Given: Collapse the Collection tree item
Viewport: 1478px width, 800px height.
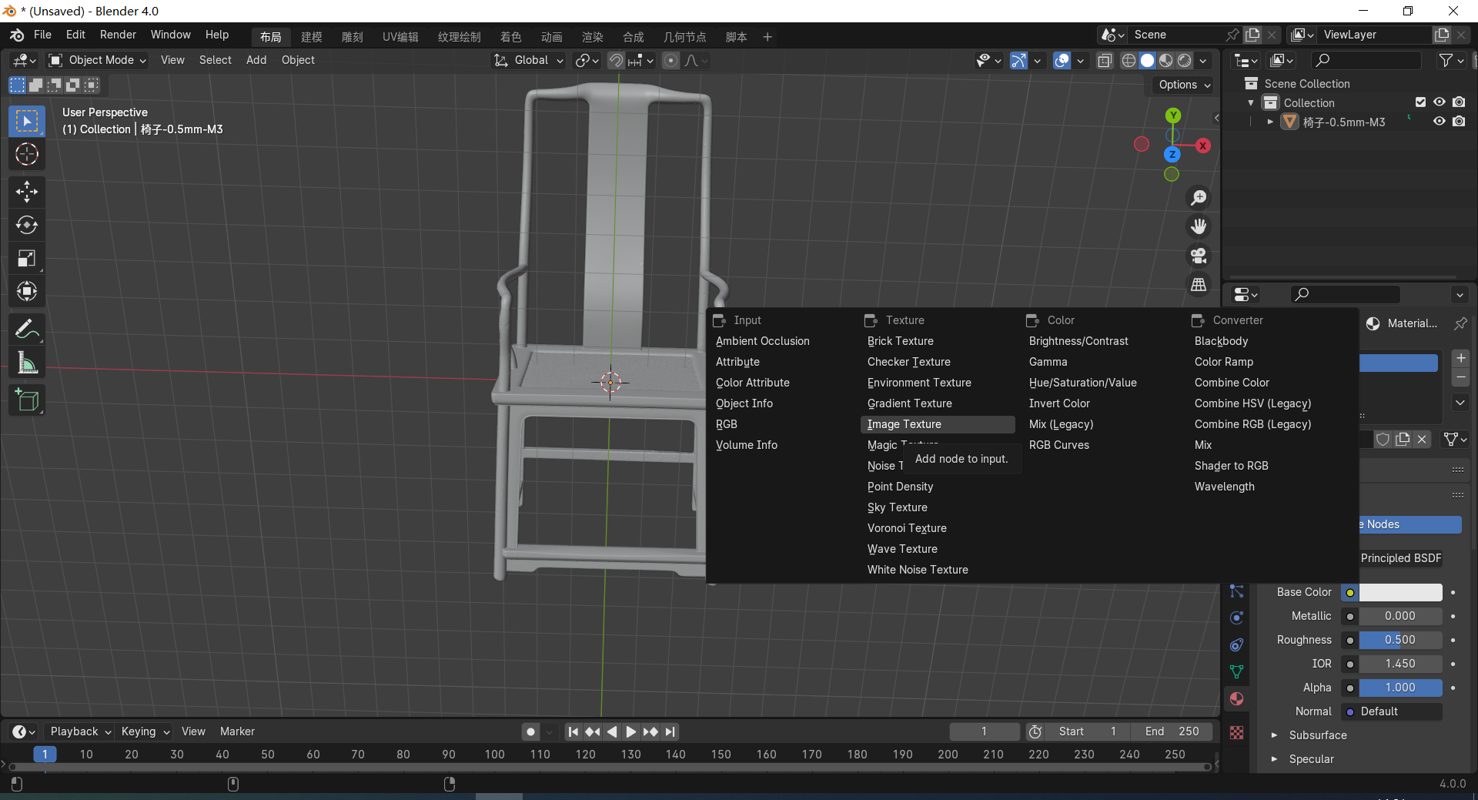Looking at the screenshot, I should (1250, 103).
